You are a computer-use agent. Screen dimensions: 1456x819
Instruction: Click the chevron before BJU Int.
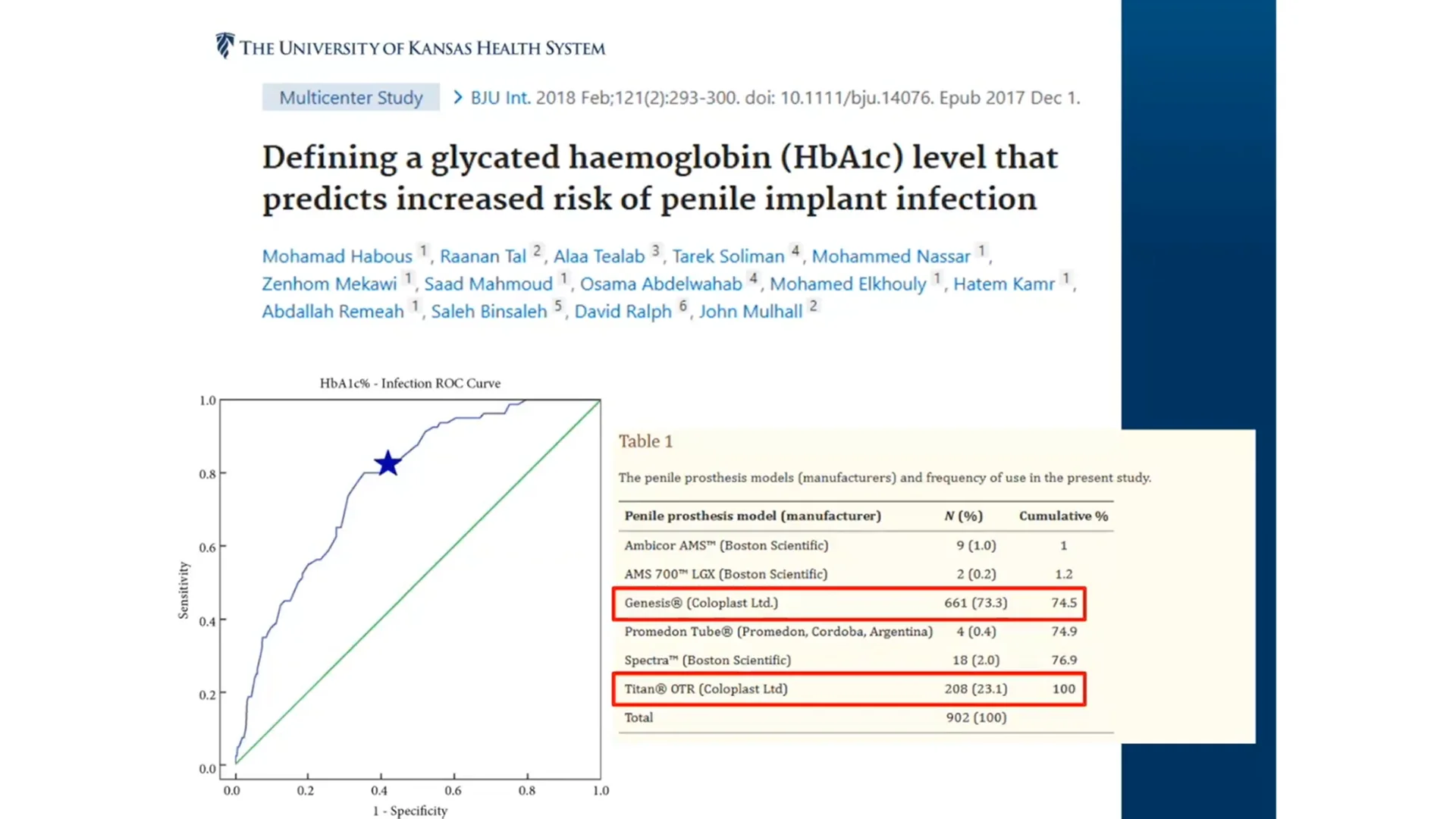coord(457,97)
